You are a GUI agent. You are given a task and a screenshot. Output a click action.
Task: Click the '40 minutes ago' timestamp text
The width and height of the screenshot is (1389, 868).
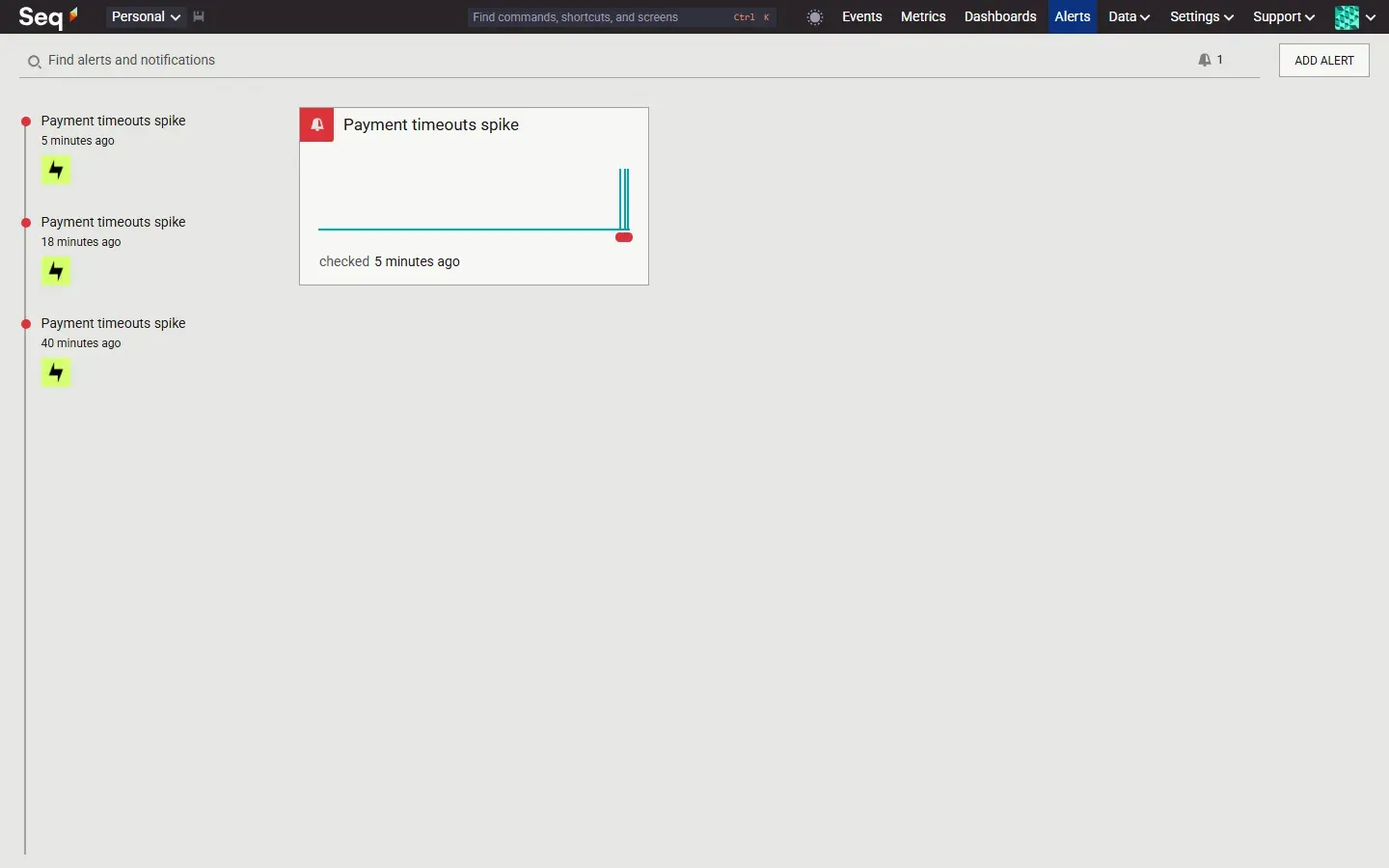point(81,343)
